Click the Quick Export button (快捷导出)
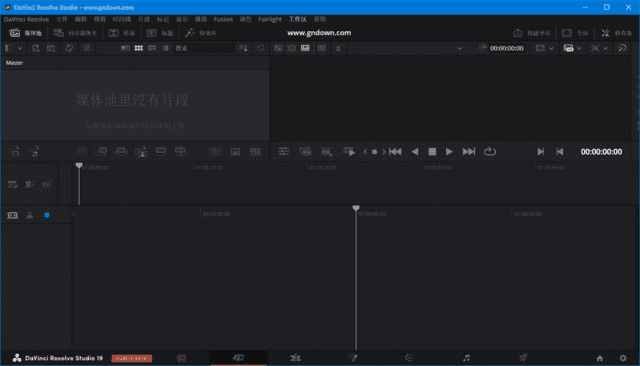Viewport: 640px width, 366px height. [531, 33]
